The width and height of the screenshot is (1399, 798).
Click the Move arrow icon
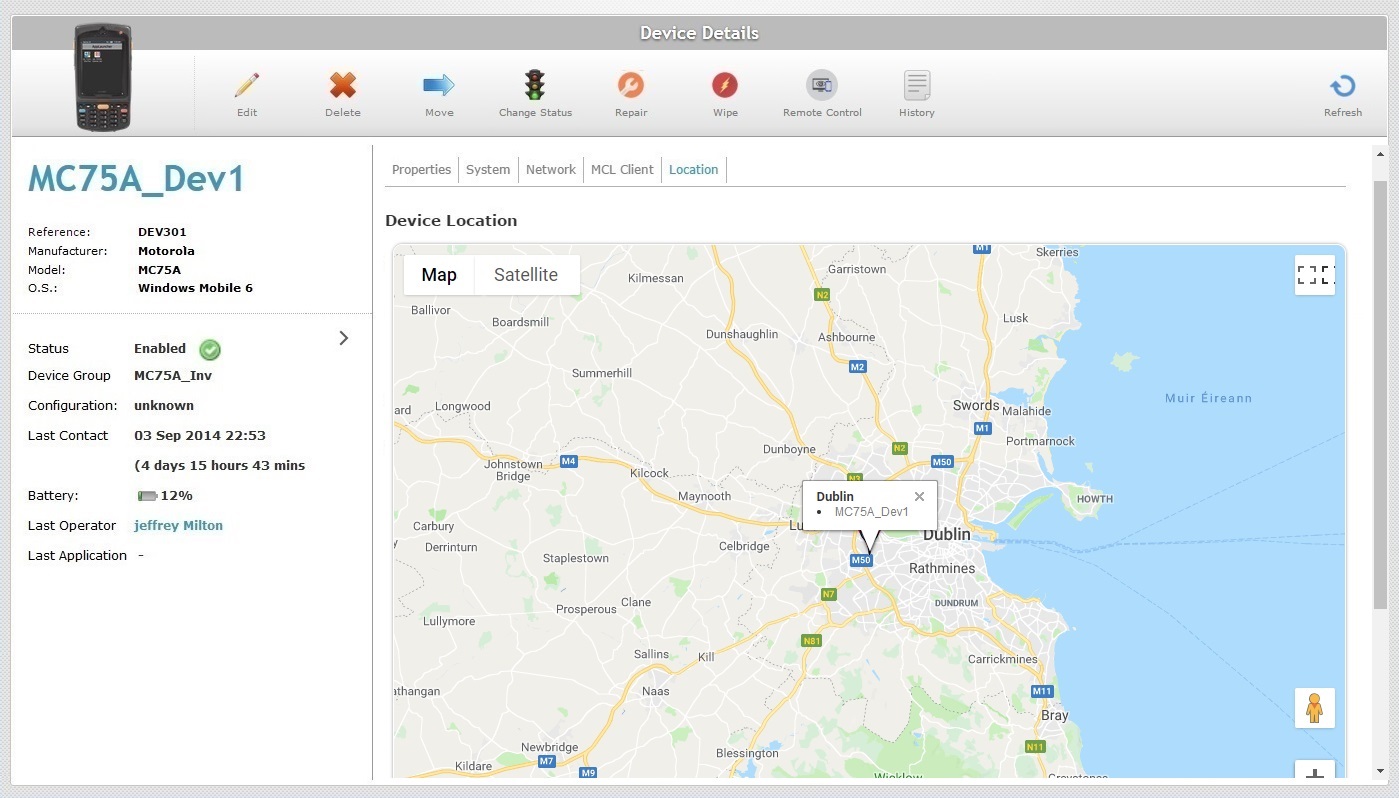point(439,86)
